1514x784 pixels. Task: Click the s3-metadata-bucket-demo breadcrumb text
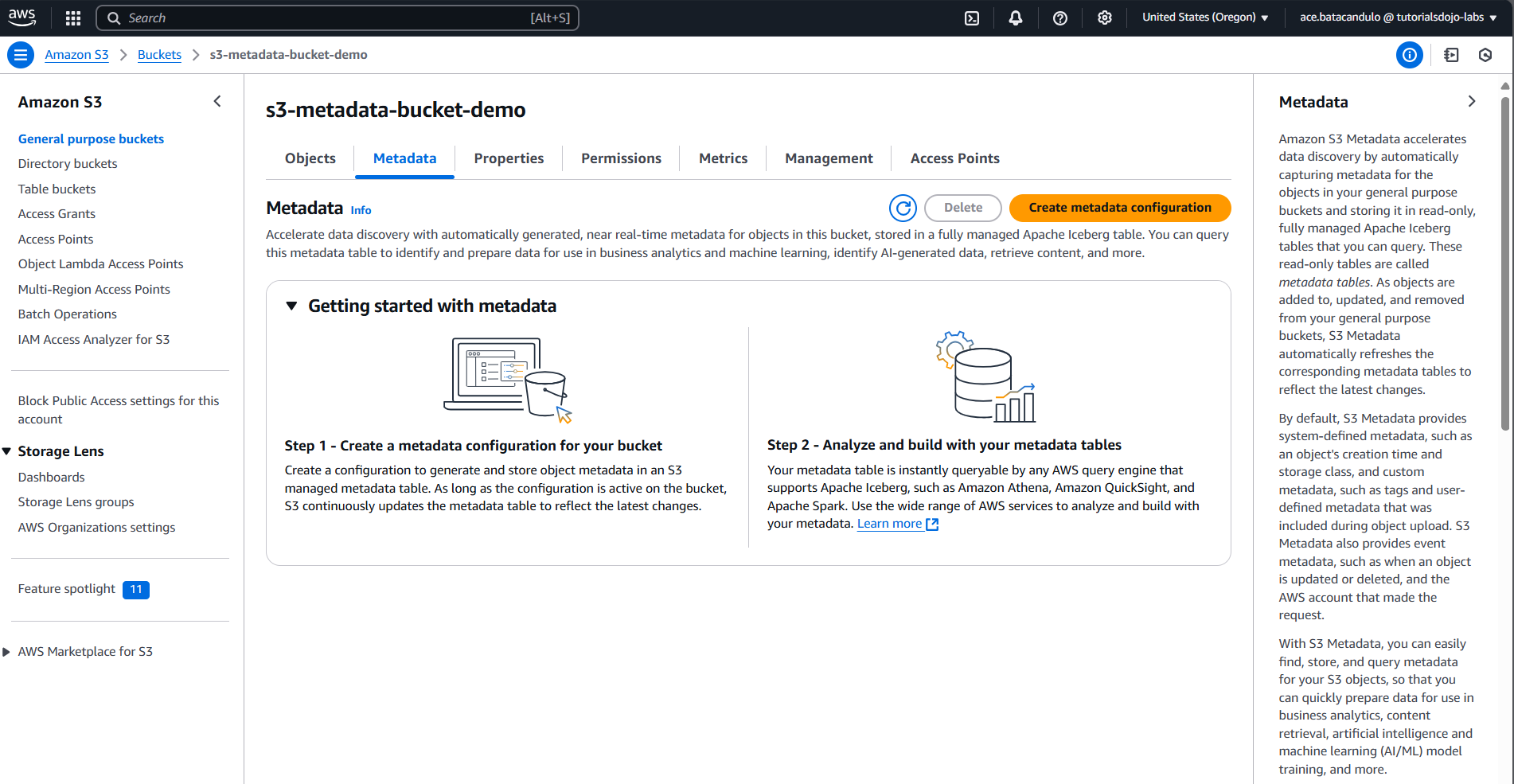coord(288,55)
